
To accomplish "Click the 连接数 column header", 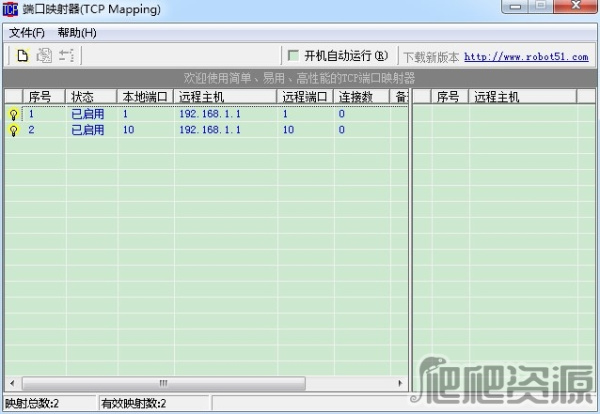I will click(x=358, y=97).
